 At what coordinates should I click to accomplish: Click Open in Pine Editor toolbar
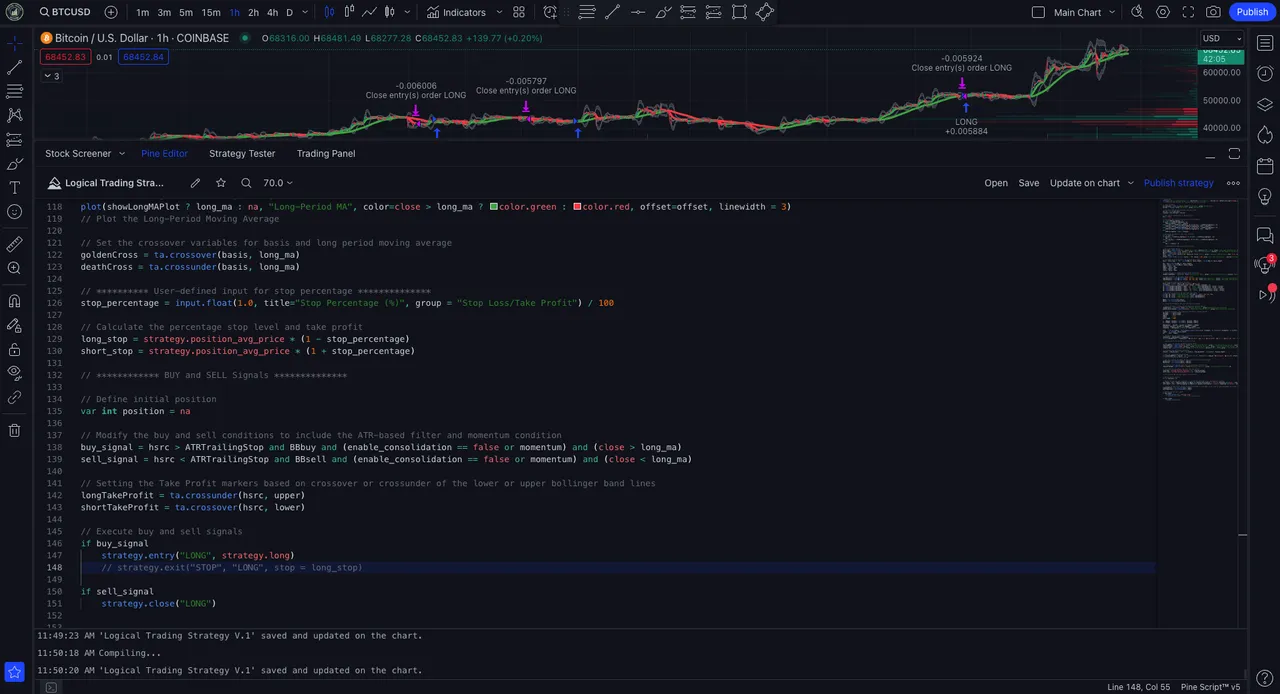996,183
